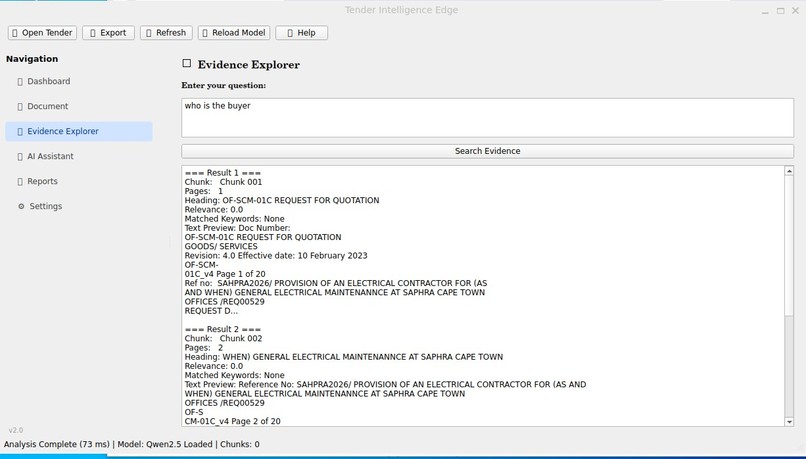Viewport: 806px width, 459px height.
Task: Open the Help button
Action: (301, 33)
